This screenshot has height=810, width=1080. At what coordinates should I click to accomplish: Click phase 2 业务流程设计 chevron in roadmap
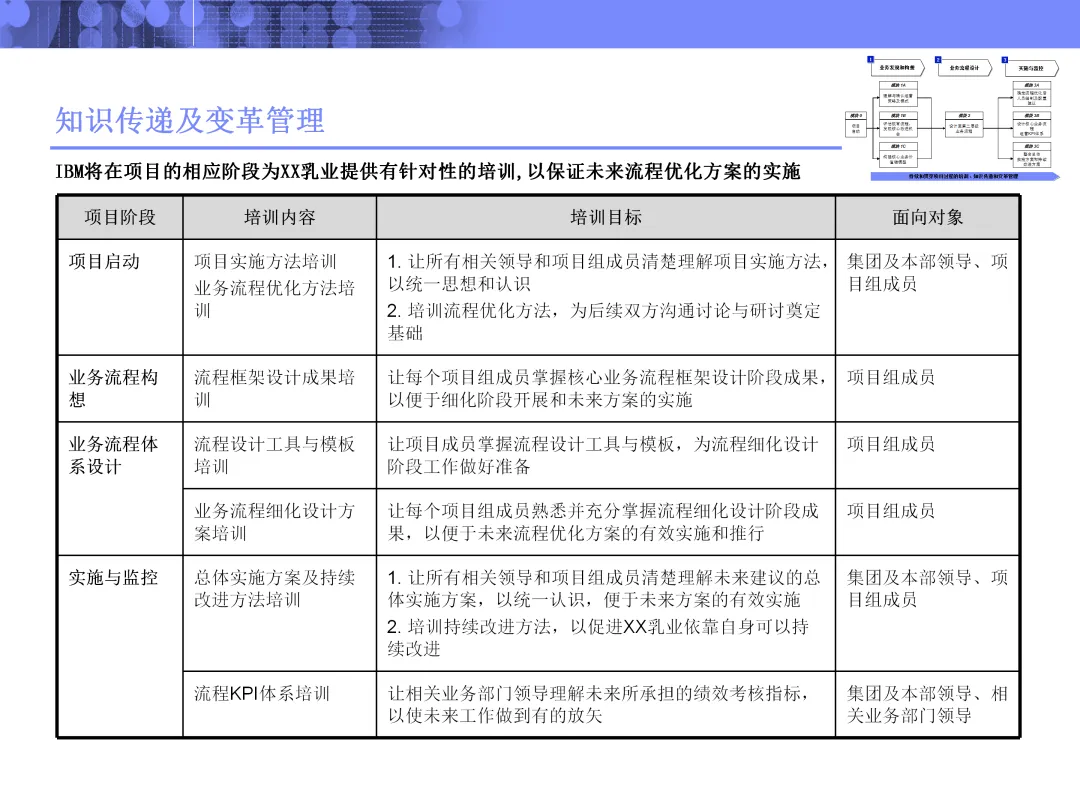click(x=965, y=68)
